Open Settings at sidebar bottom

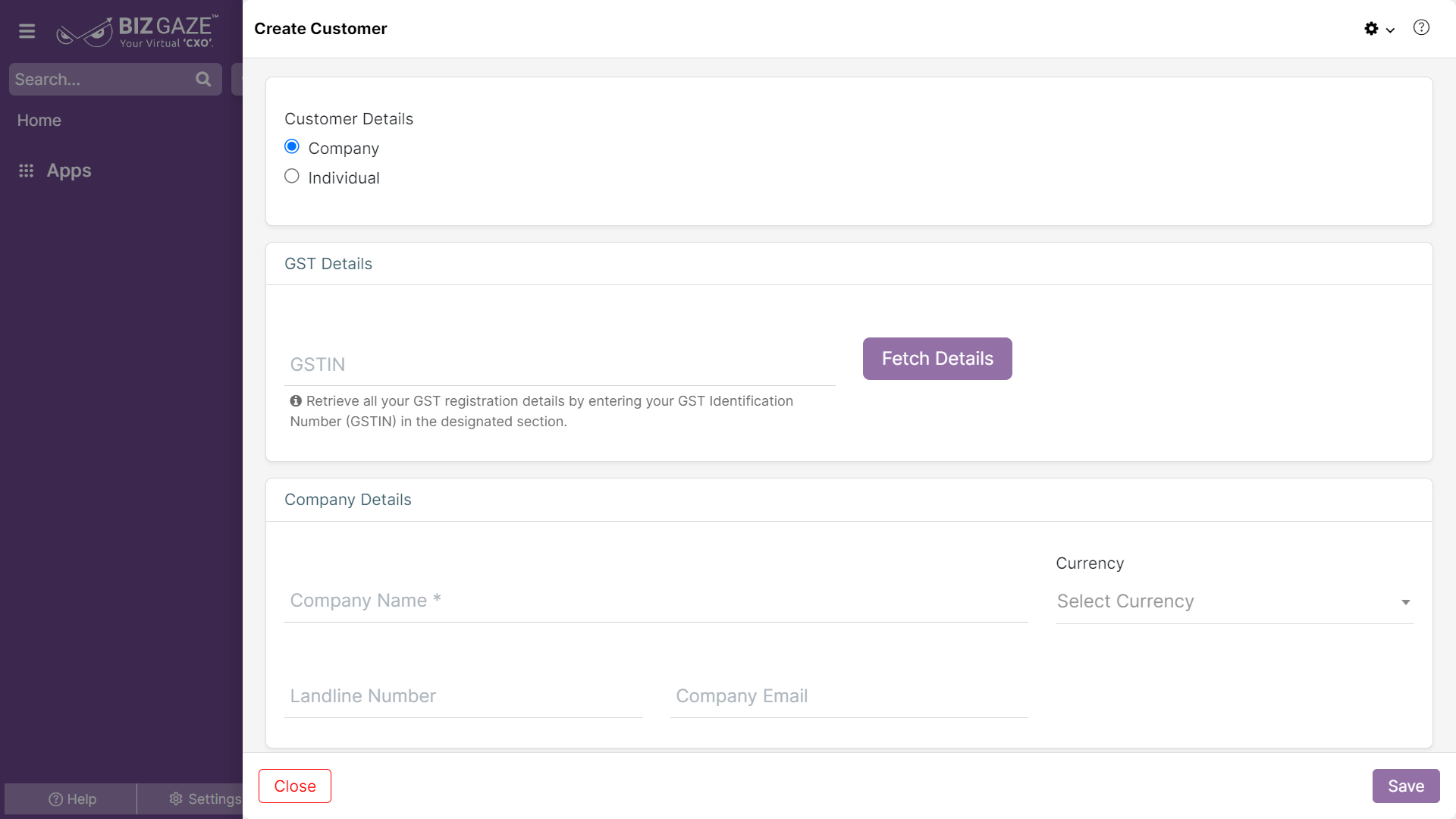tap(205, 799)
